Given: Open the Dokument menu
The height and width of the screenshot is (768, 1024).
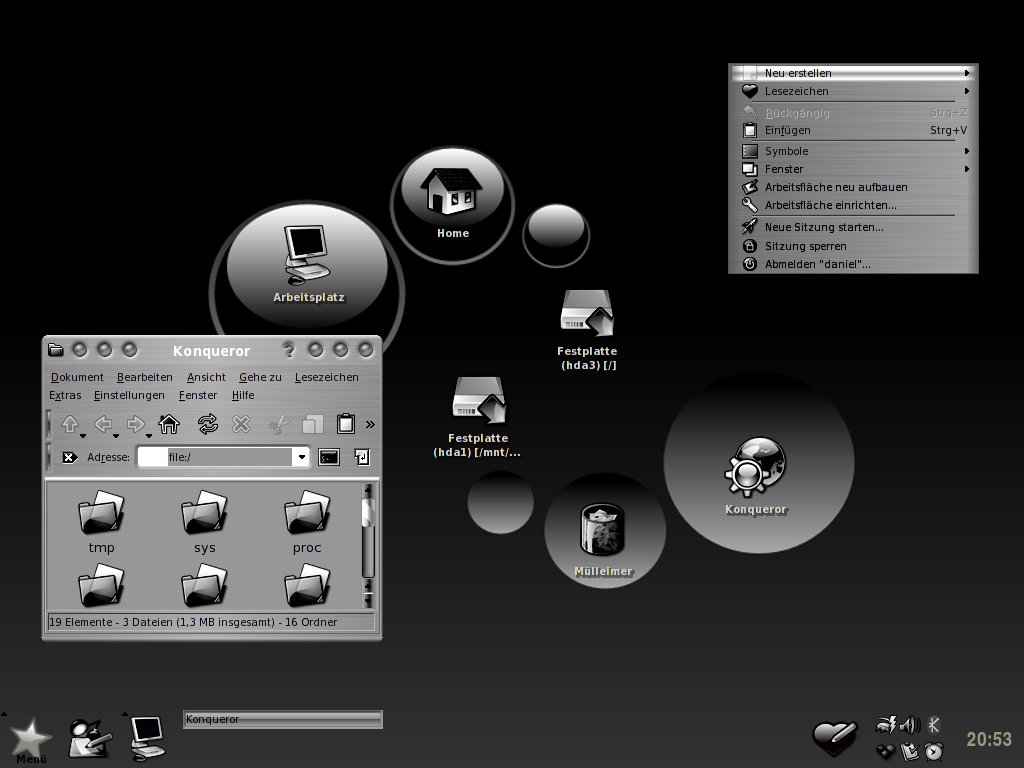Looking at the screenshot, I should [77, 377].
